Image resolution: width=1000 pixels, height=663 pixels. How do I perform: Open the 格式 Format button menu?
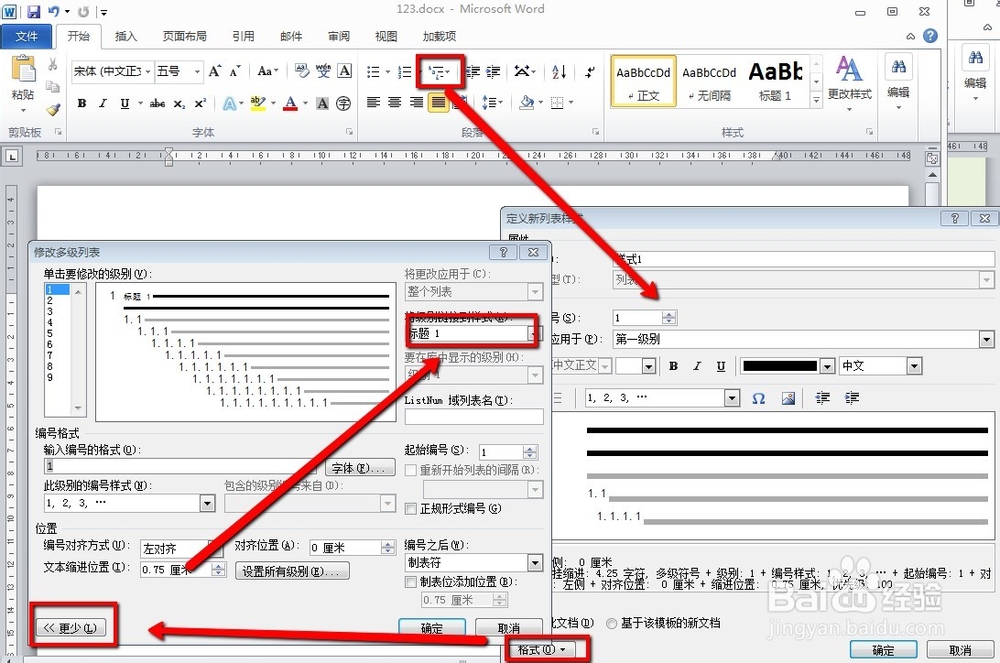click(x=542, y=650)
